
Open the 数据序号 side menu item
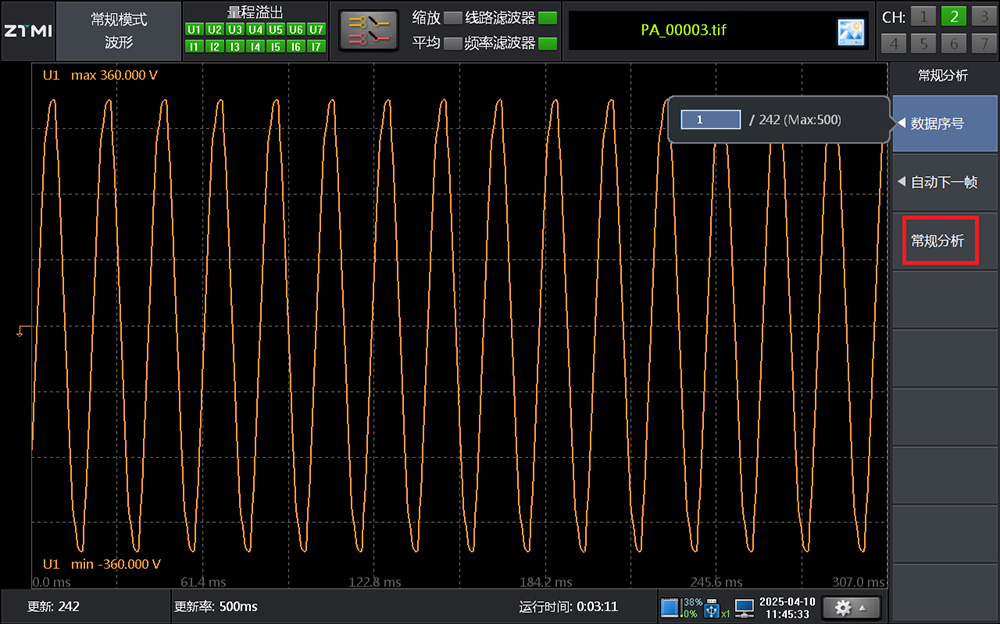pos(943,124)
